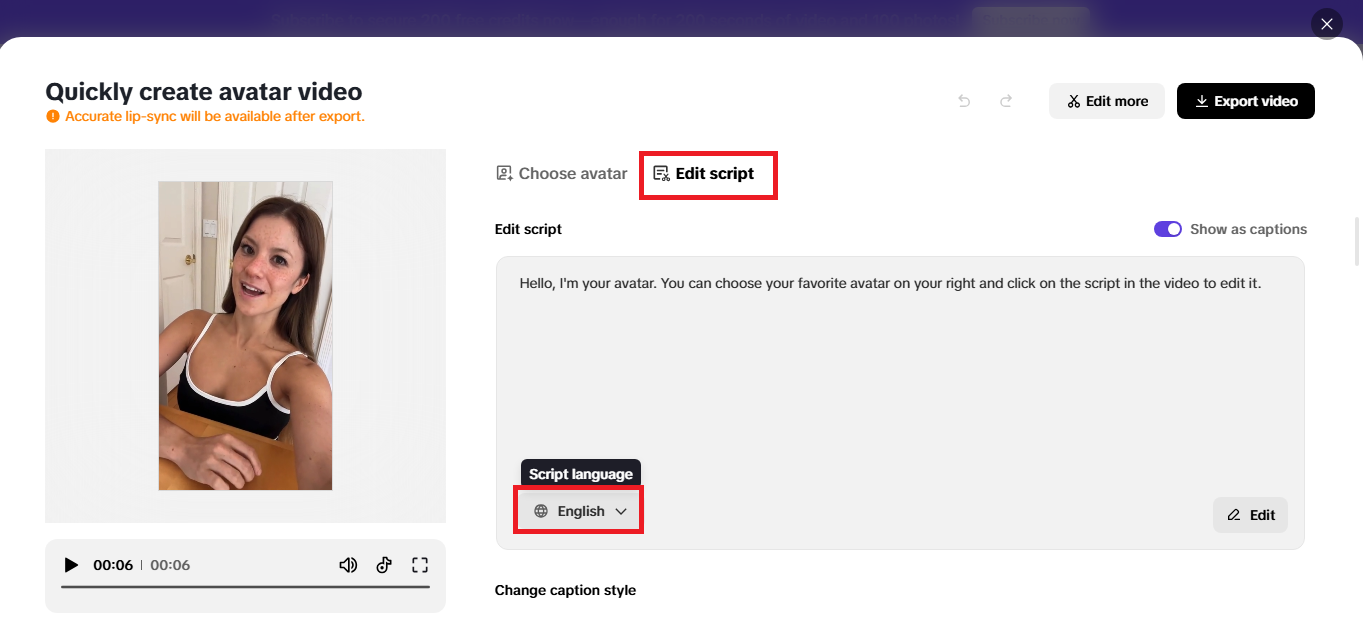Expand the English language selector chevron
The width and height of the screenshot is (1363, 637).
[x=621, y=510]
